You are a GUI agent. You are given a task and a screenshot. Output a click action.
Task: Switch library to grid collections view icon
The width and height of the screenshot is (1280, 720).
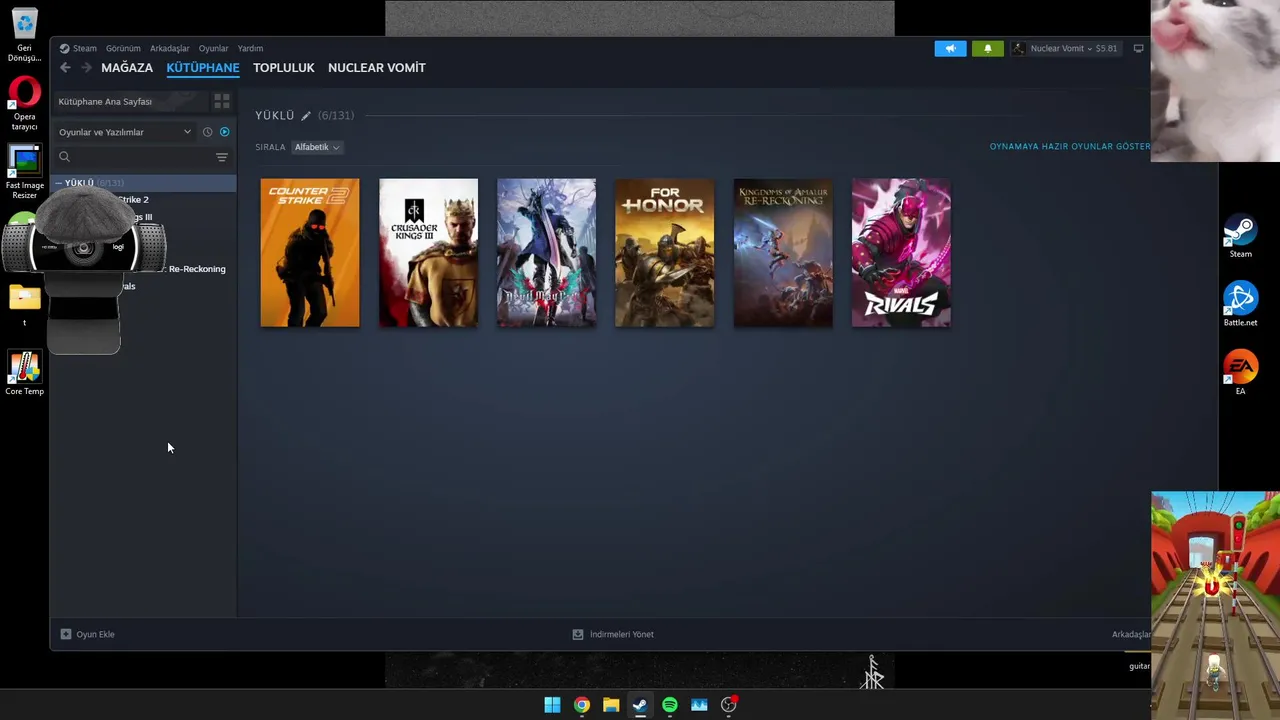pos(222,101)
